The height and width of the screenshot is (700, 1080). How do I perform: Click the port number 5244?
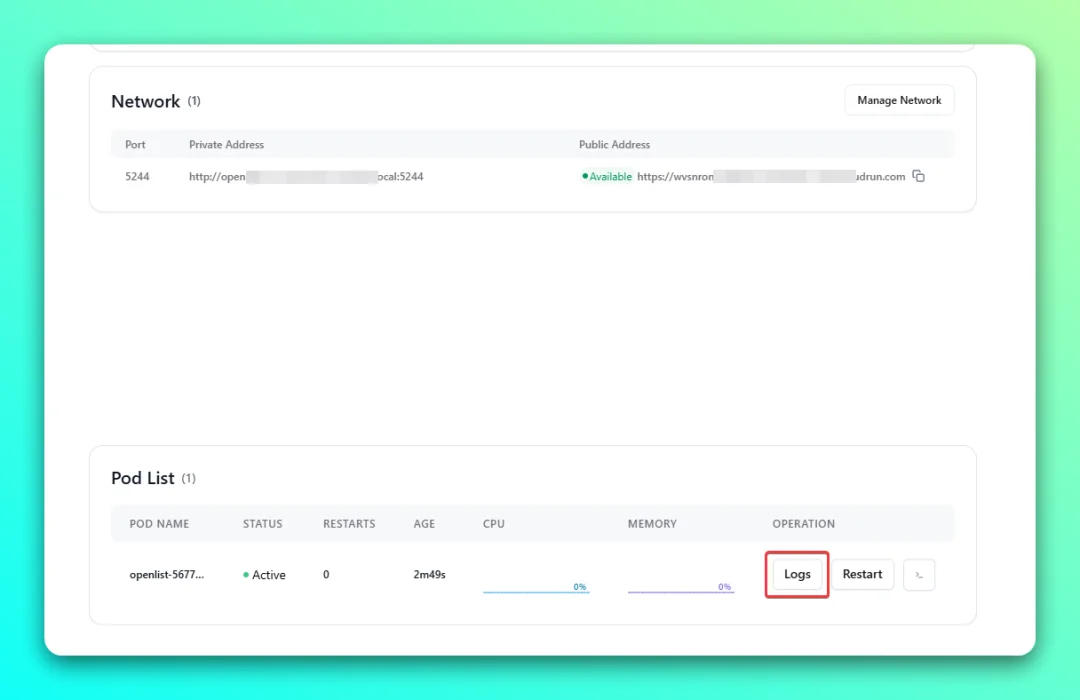click(x=137, y=176)
